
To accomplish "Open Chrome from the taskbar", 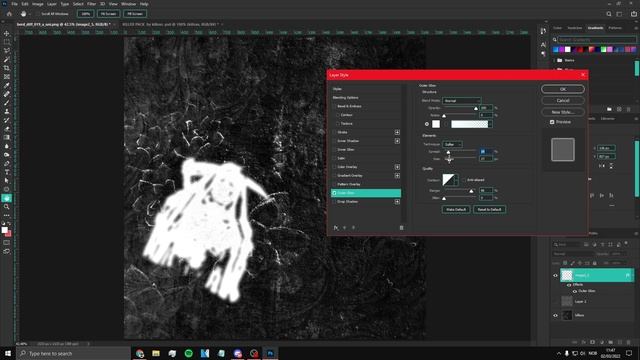I will click(140, 353).
